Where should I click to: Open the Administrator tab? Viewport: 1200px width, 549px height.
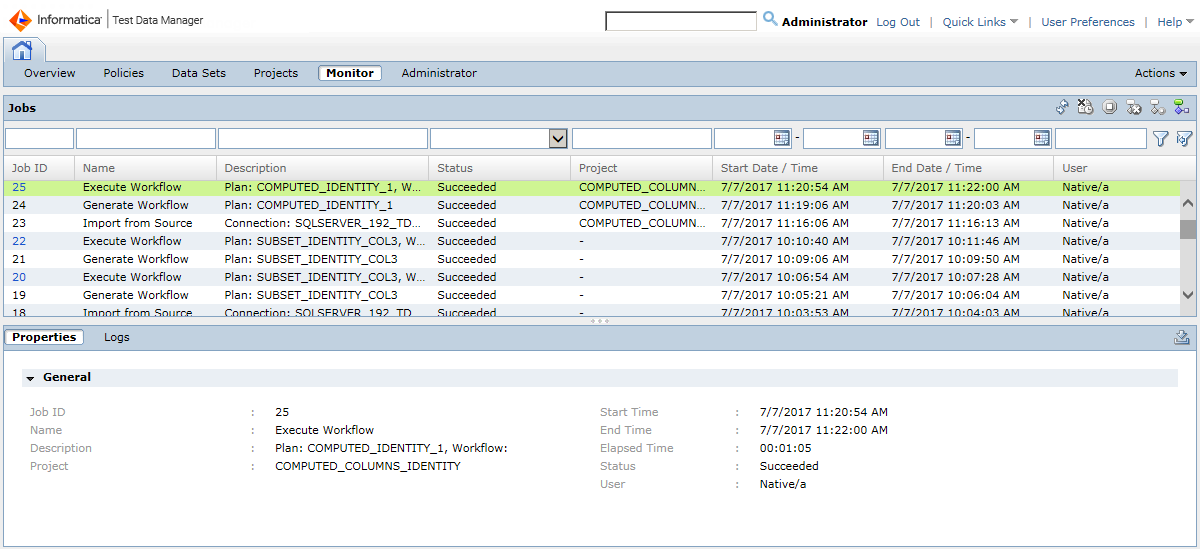tap(439, 73)
